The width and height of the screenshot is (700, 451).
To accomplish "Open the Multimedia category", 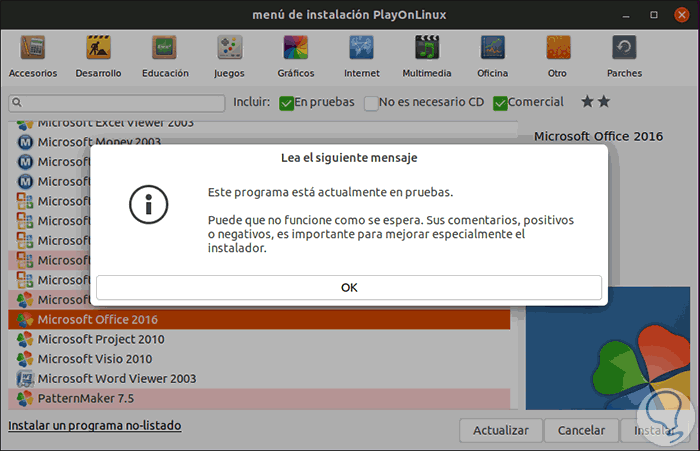I will [x=427, y=57].
